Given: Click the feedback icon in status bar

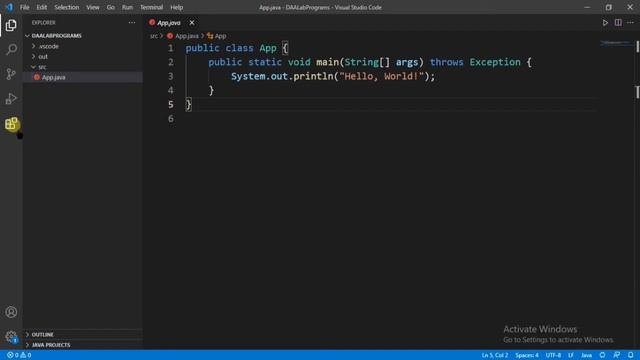Looking at the screenshot, I should click(616, 355).
